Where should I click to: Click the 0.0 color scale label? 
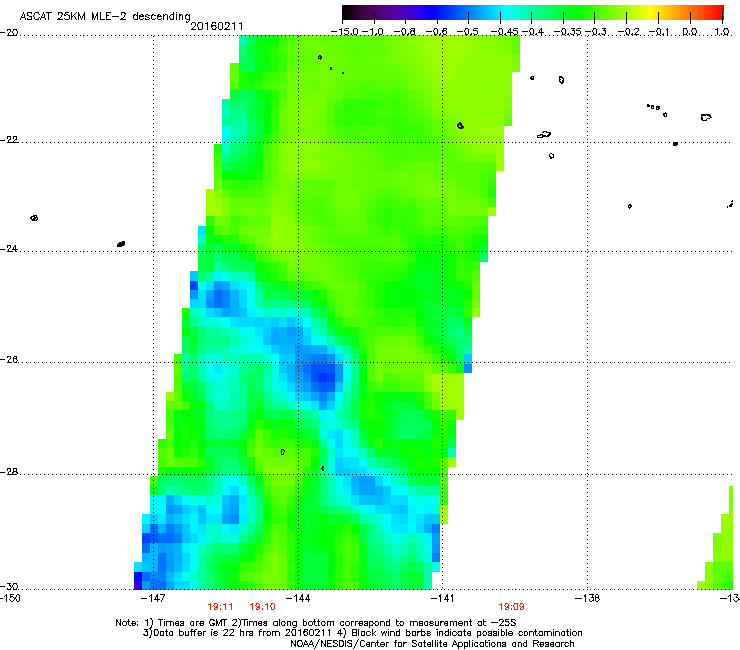(x=690, y=32)
